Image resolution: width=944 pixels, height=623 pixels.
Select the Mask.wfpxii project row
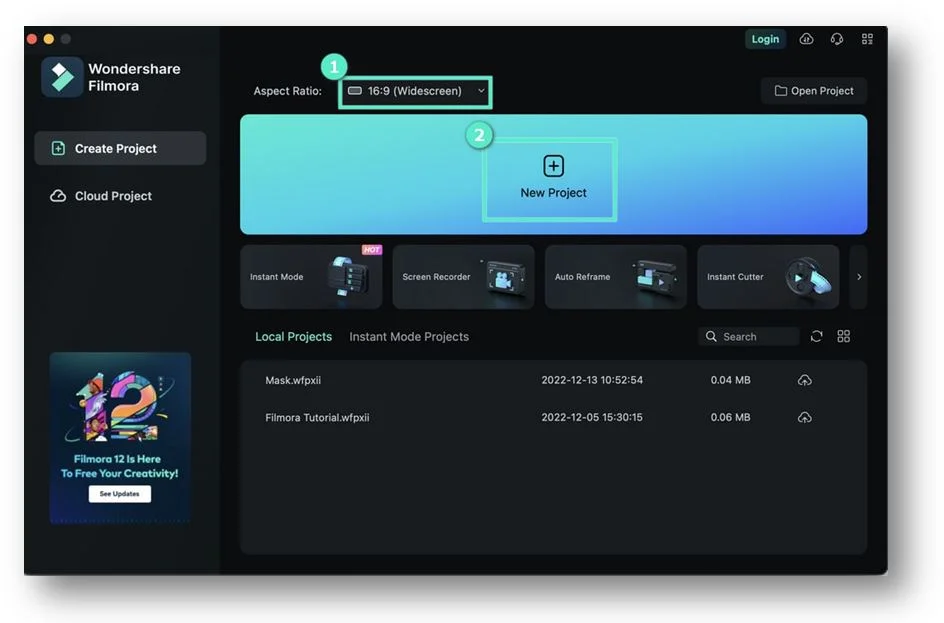553,380
